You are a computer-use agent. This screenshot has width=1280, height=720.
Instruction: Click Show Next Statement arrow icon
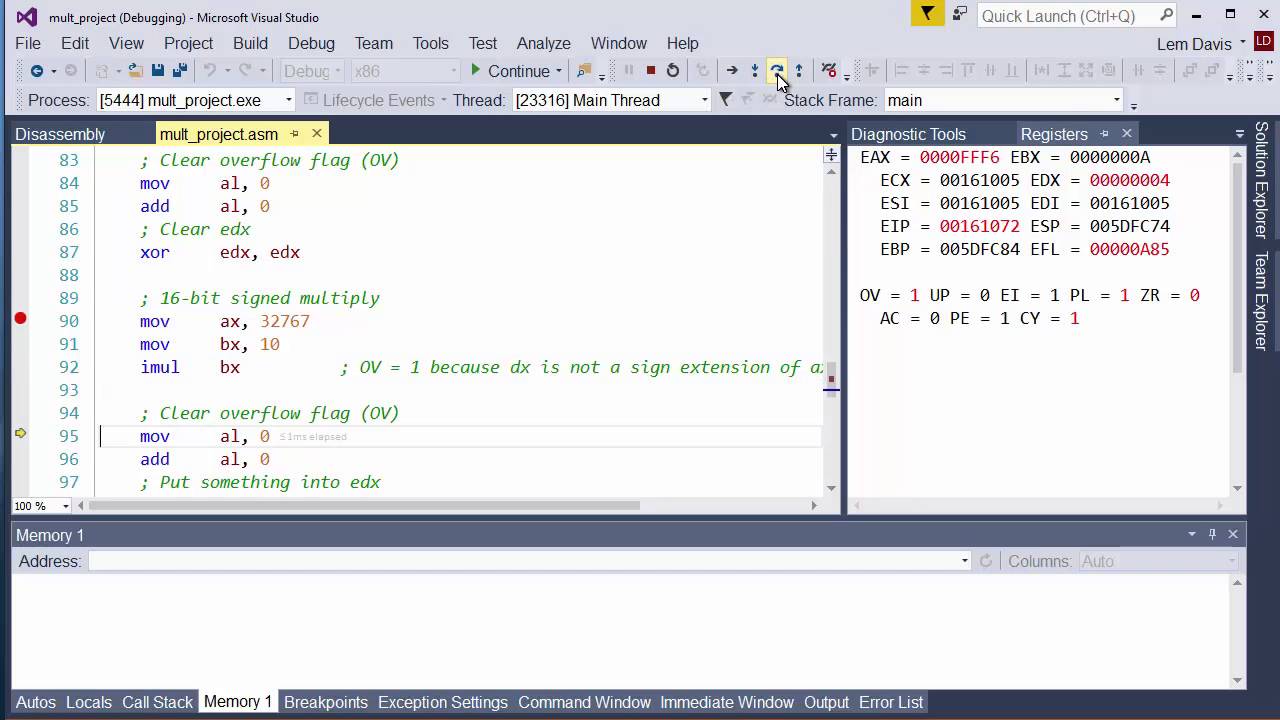(x=732, y=71)
